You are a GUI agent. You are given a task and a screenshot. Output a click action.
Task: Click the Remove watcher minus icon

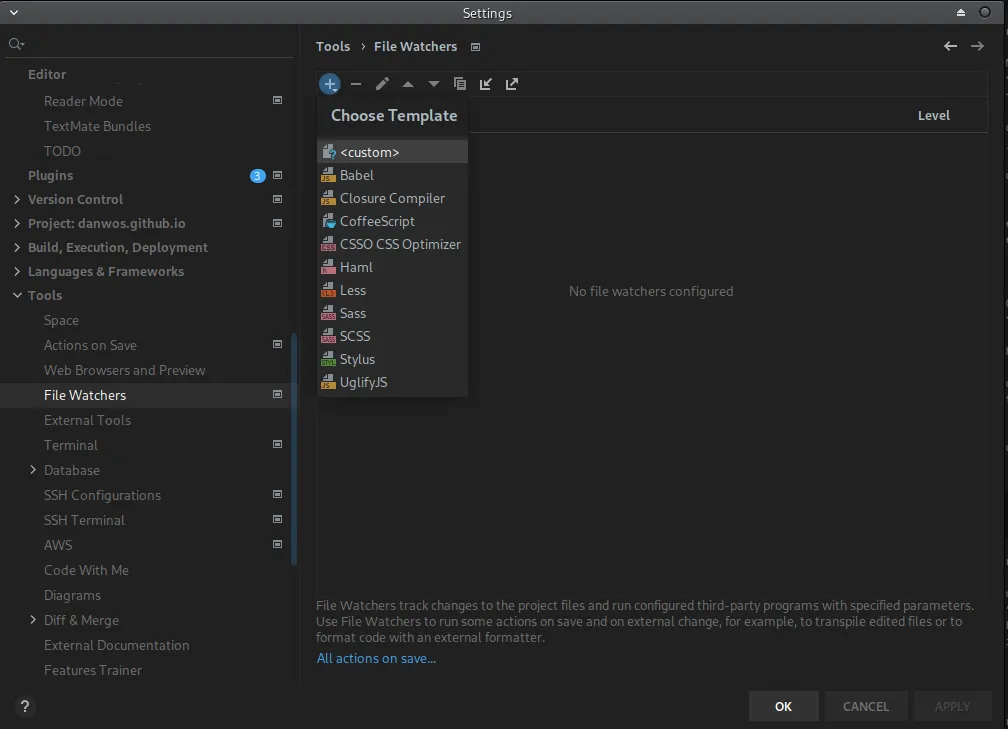tap(356, 84)
